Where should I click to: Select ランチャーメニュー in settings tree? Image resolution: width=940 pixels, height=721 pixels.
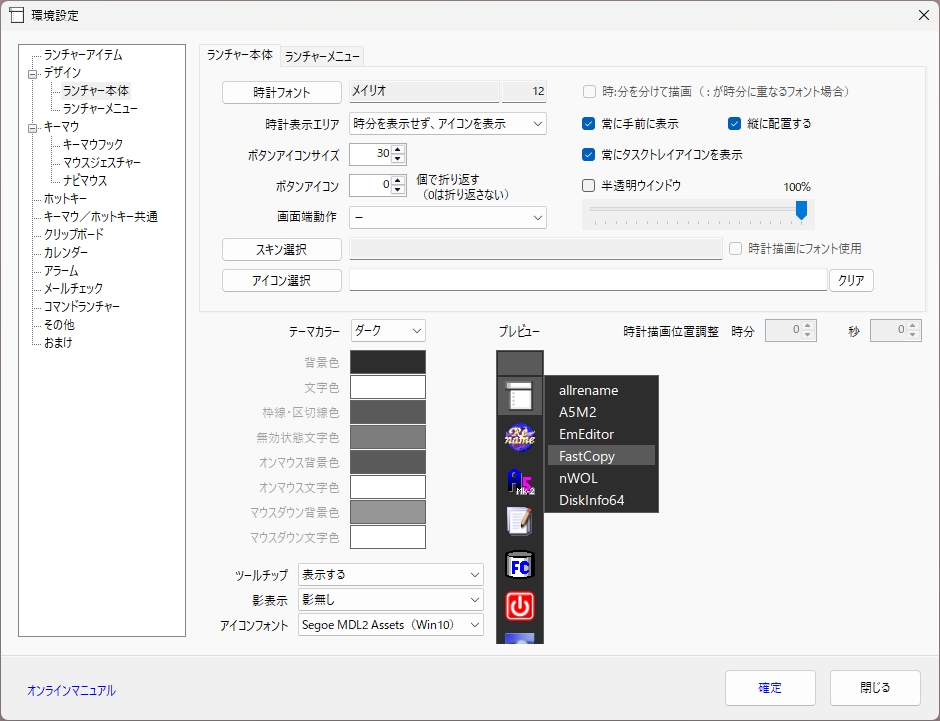pyautogui.click(x=100, y=109)
